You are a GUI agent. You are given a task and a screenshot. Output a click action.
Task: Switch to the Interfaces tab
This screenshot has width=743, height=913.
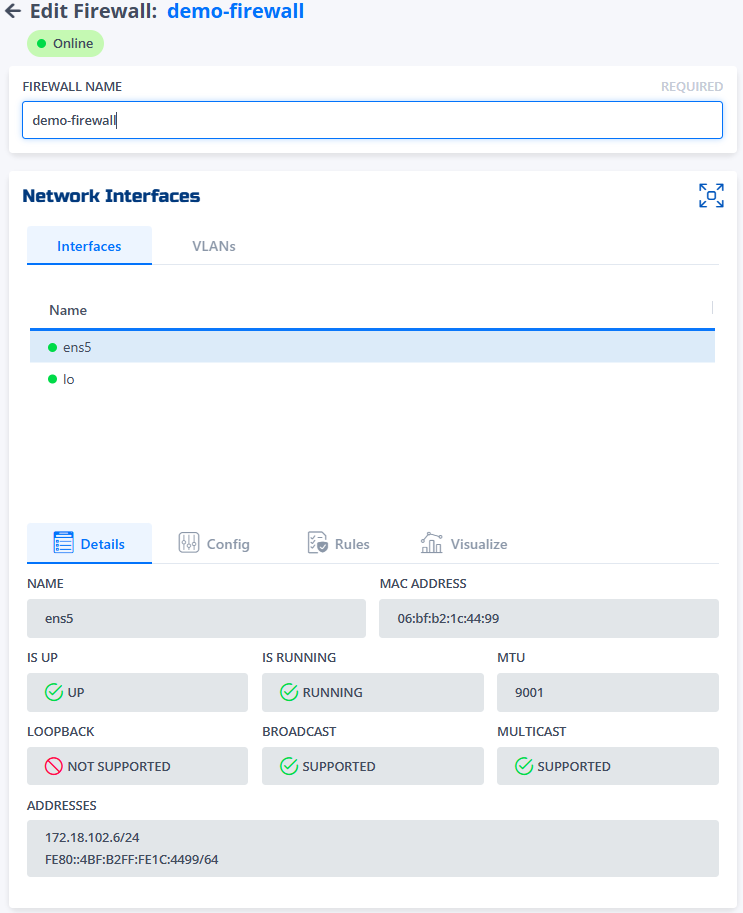pos(89,245)
